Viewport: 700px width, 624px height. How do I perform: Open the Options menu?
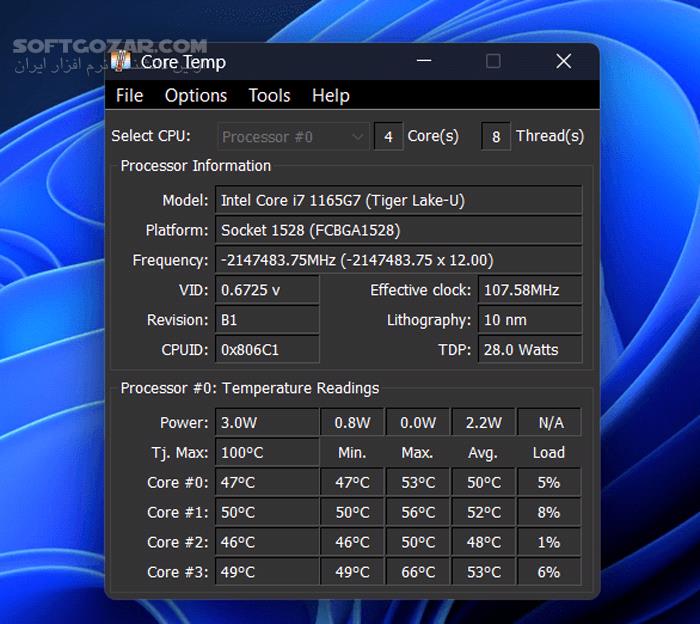[x=196, y=96]
